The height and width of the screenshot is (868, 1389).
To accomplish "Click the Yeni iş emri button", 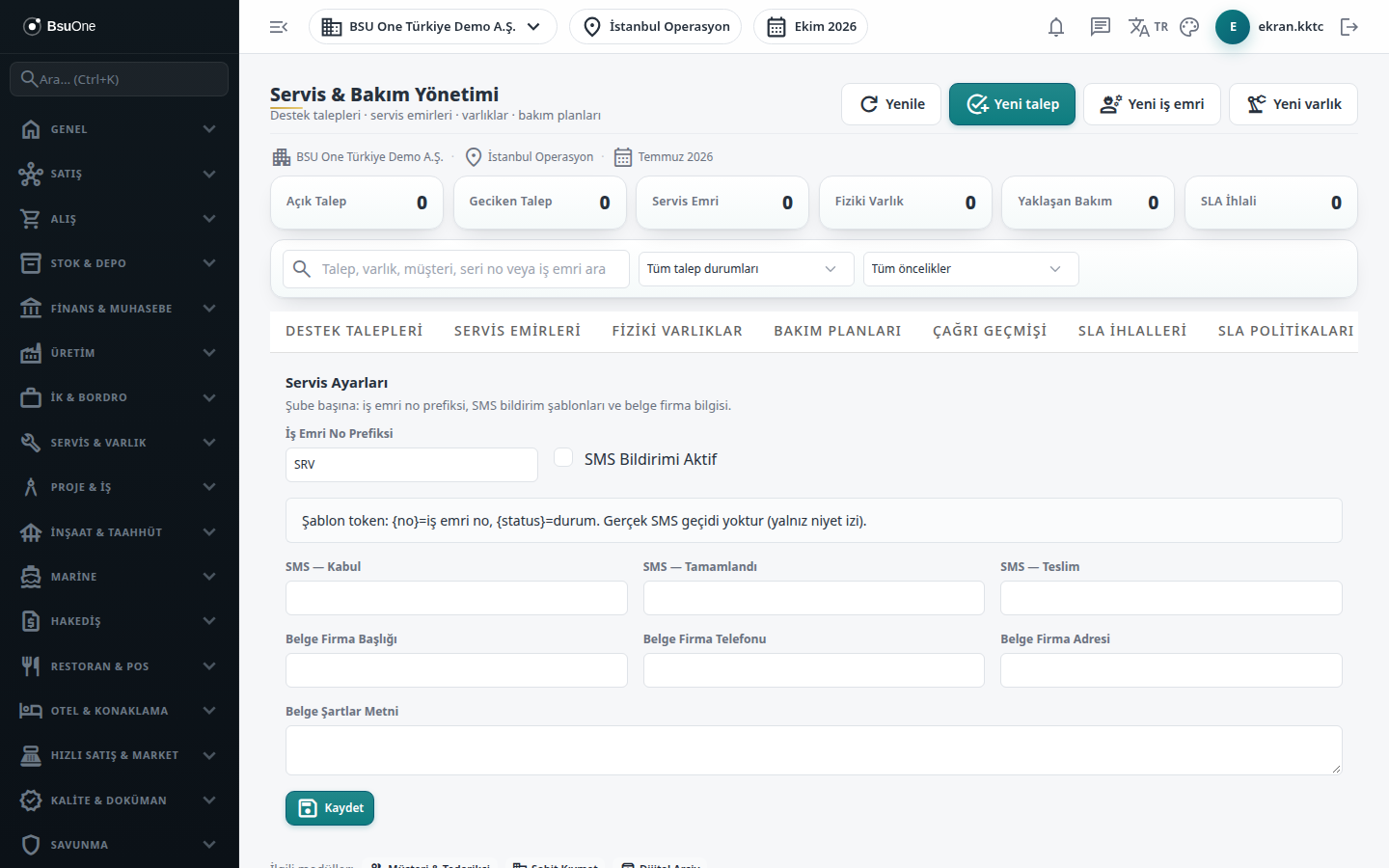I will coord(1152,104).
